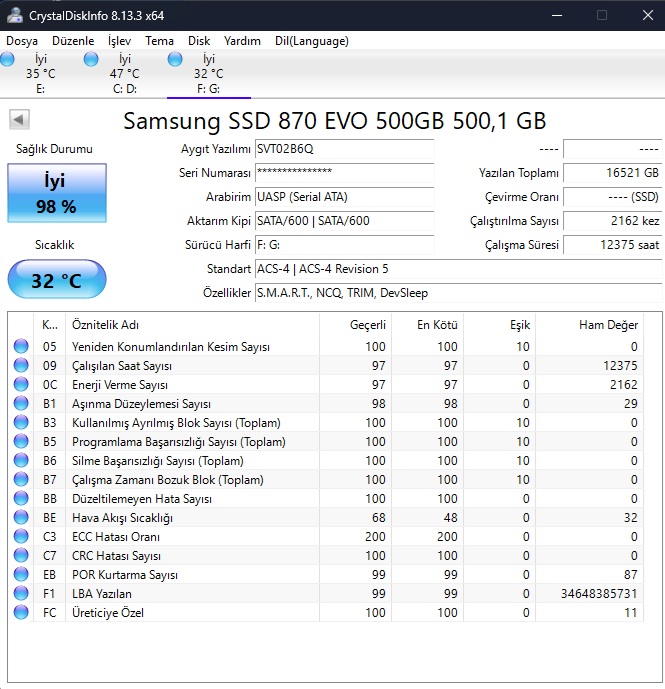Click the Yazılan Toplamı value 16521 GB
This screenshot has width=665, height=689.
pyautogui.click(x=613, y=173)
